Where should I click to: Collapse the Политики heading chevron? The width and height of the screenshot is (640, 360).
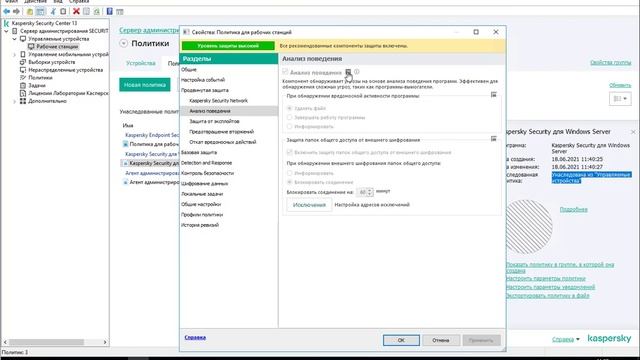pyautogui.click(x=124, y=43)
